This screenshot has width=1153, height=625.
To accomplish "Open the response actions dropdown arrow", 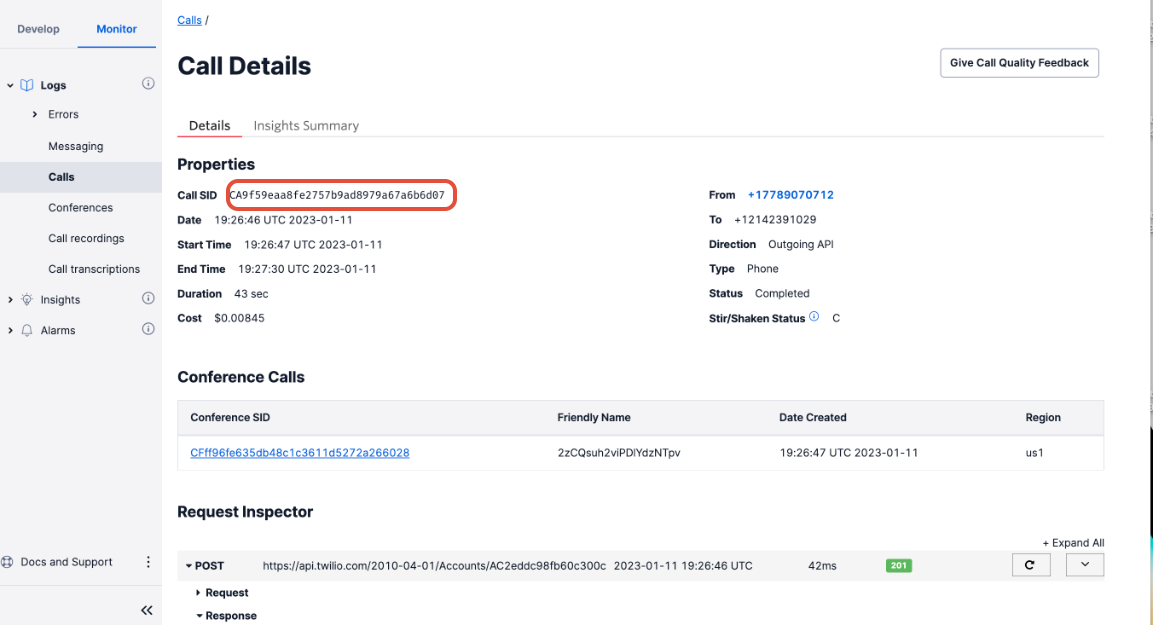I will click(1083, 564).
